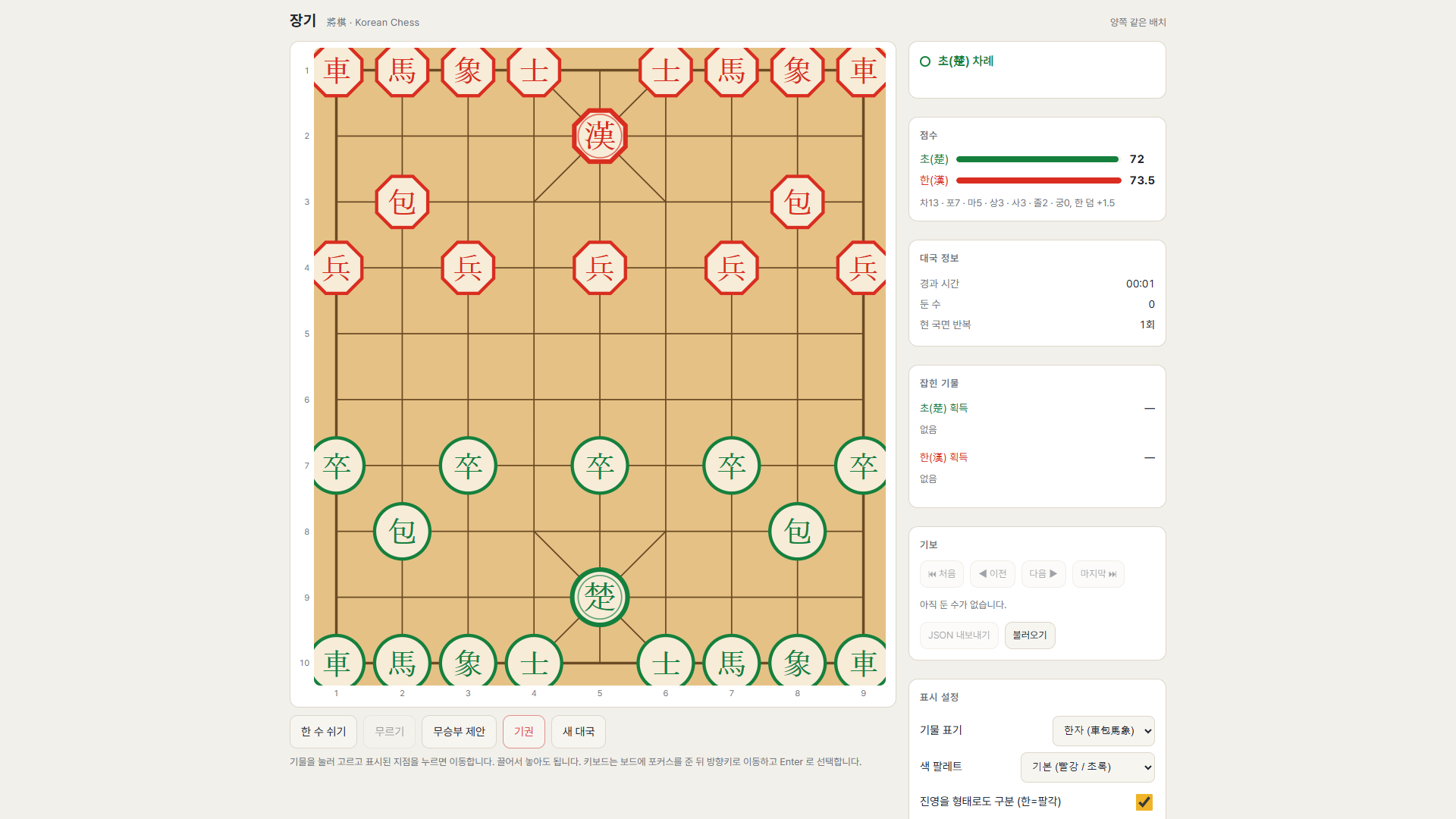Step back with the 이전 button
The image size is (1456, 819).
coord(993,573)
